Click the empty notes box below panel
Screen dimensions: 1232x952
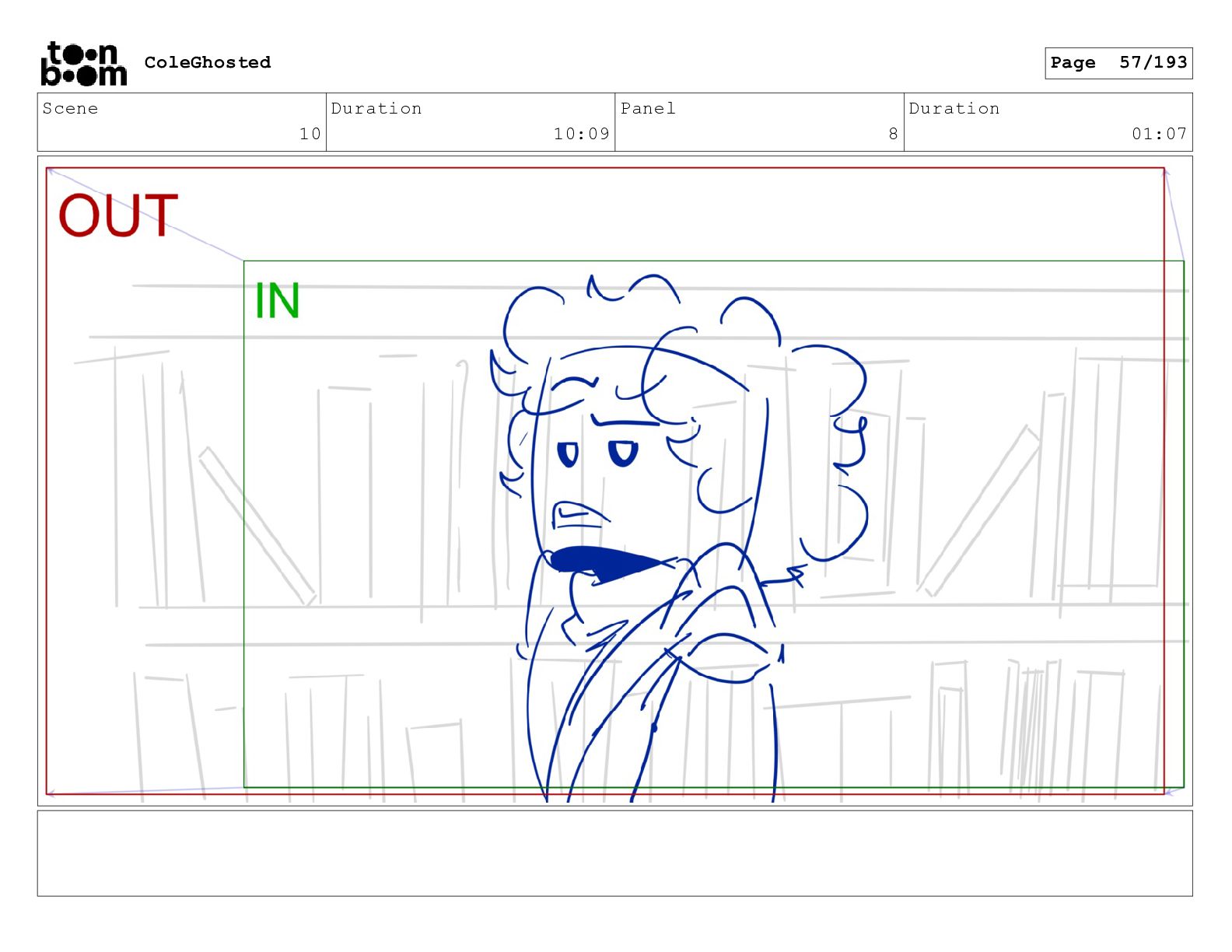click(614, 853)
